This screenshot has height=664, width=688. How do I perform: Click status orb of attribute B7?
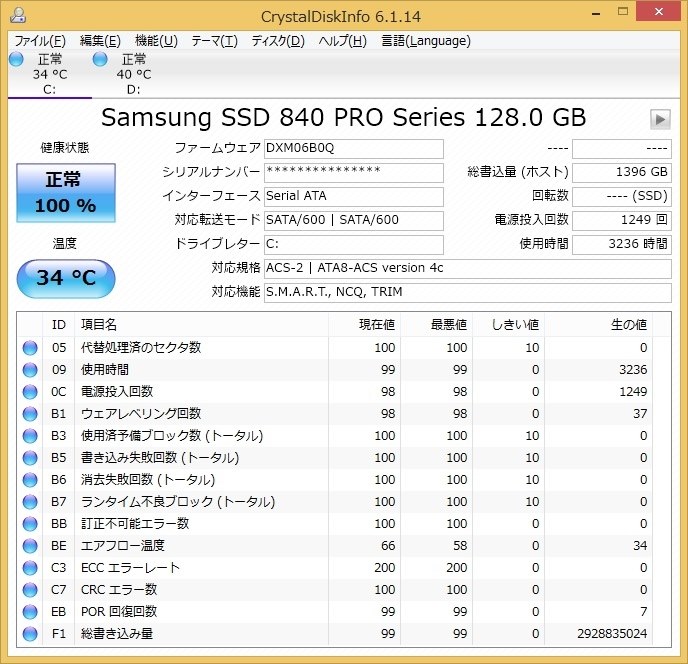tap(30, 502)
